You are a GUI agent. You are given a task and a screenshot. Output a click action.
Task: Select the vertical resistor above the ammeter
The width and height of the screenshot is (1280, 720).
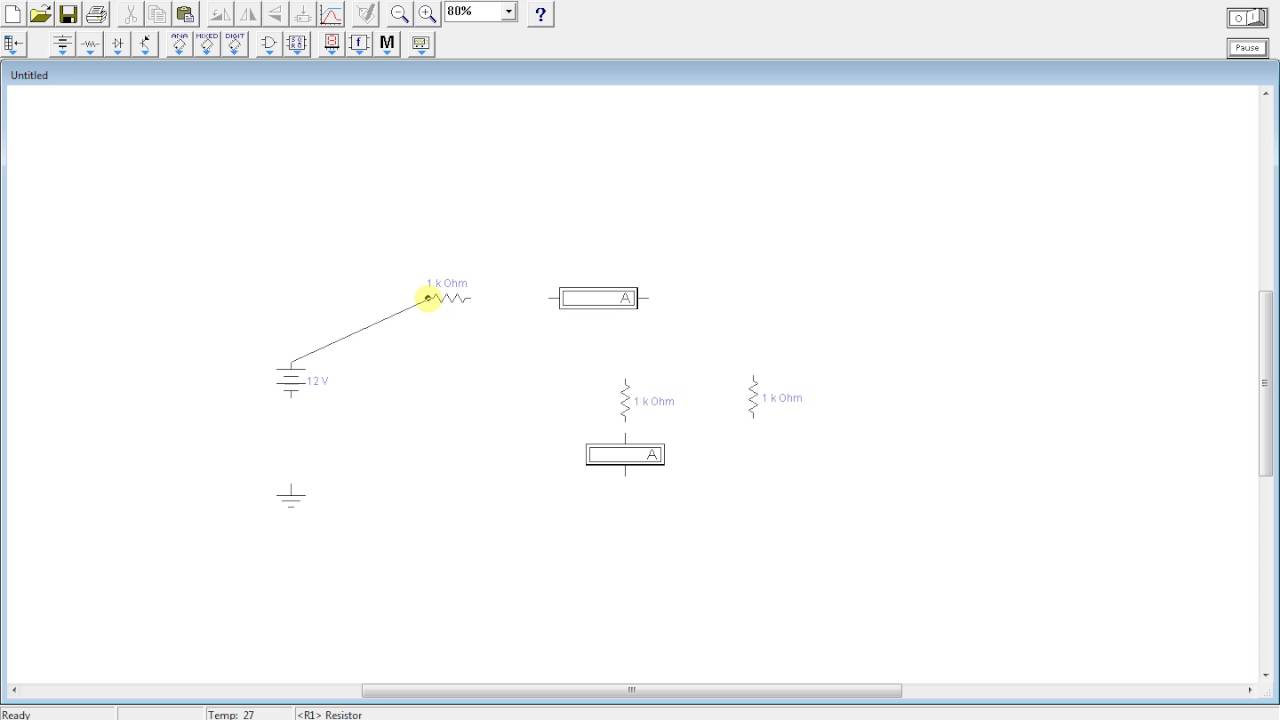[625, 400]
